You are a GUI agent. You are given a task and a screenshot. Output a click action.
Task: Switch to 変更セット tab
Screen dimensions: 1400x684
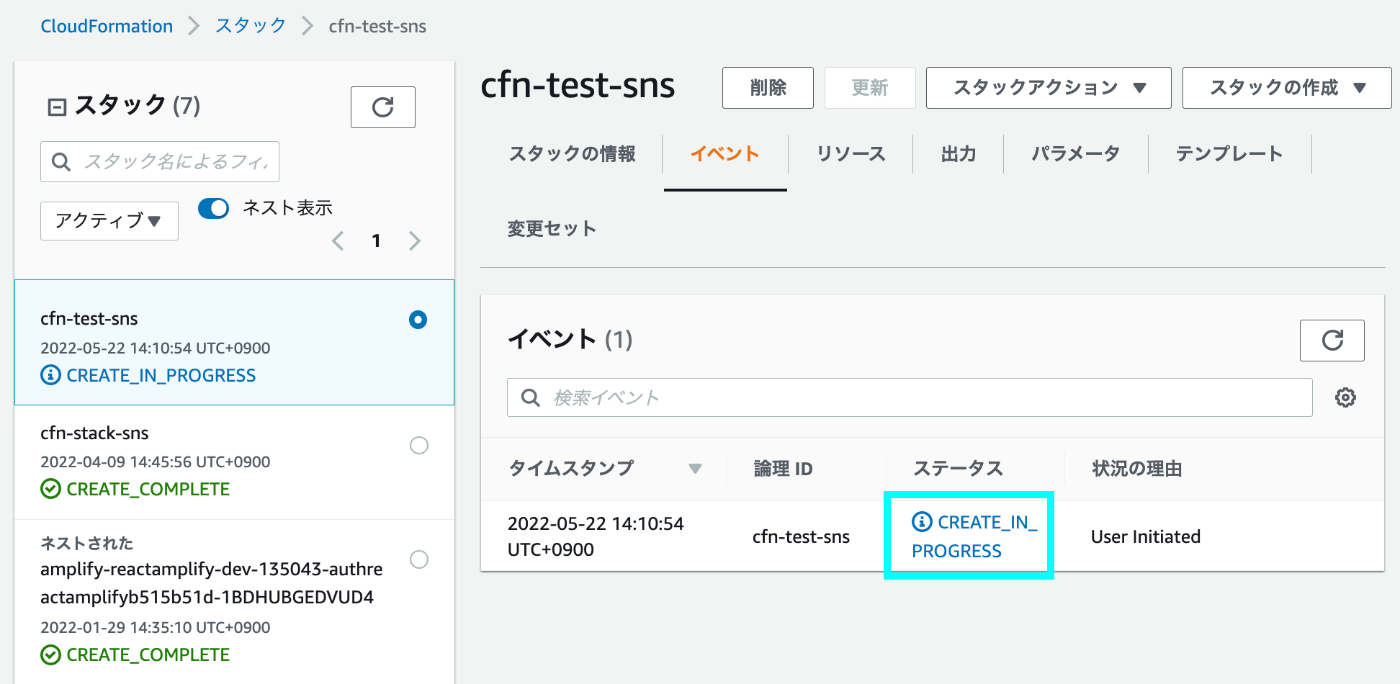point(552,229)
